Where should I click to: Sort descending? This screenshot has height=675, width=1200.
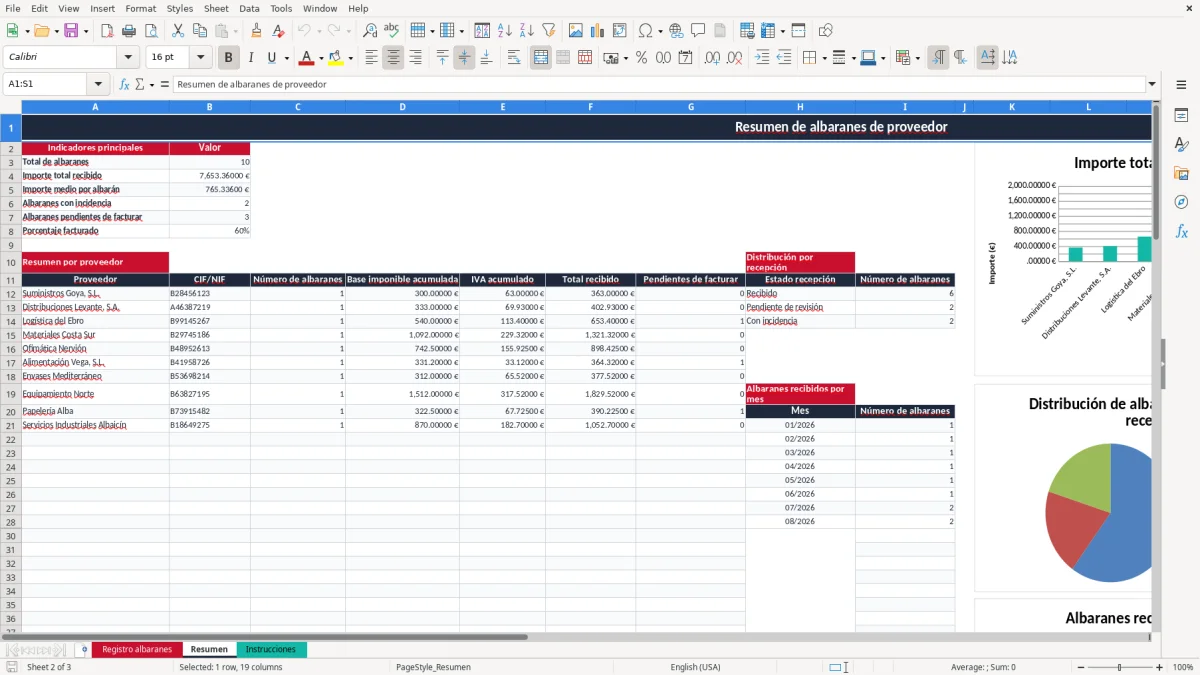coord(526,31)
